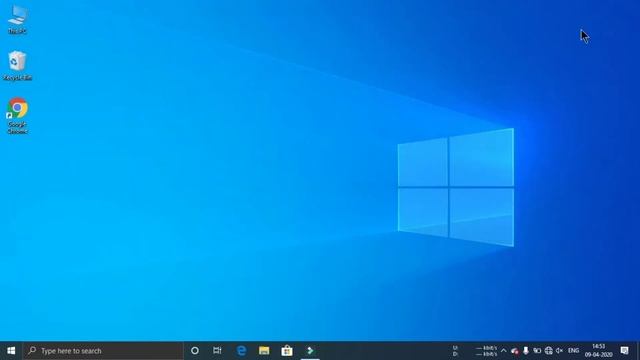This screenshot has height=360, width=640.
Task: Click the red-dot cloud tray icon
Action: pos(515,351)
